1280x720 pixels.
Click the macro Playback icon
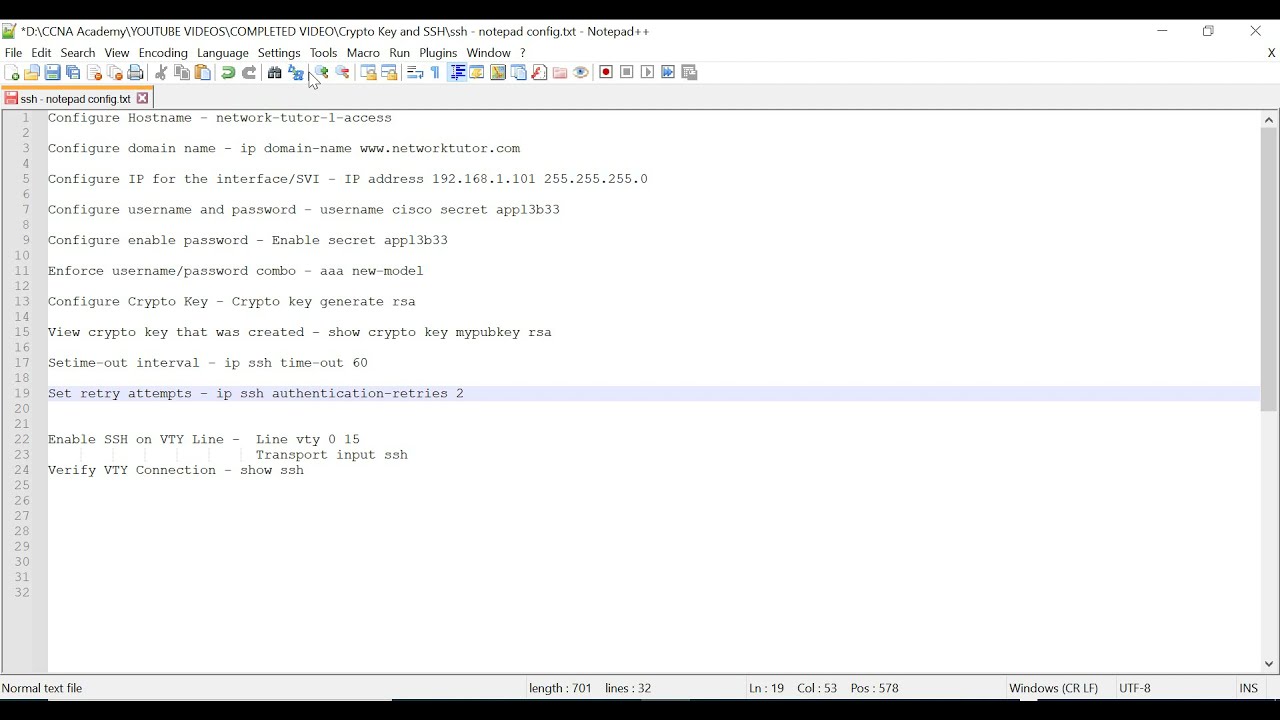tap(648, 73)
